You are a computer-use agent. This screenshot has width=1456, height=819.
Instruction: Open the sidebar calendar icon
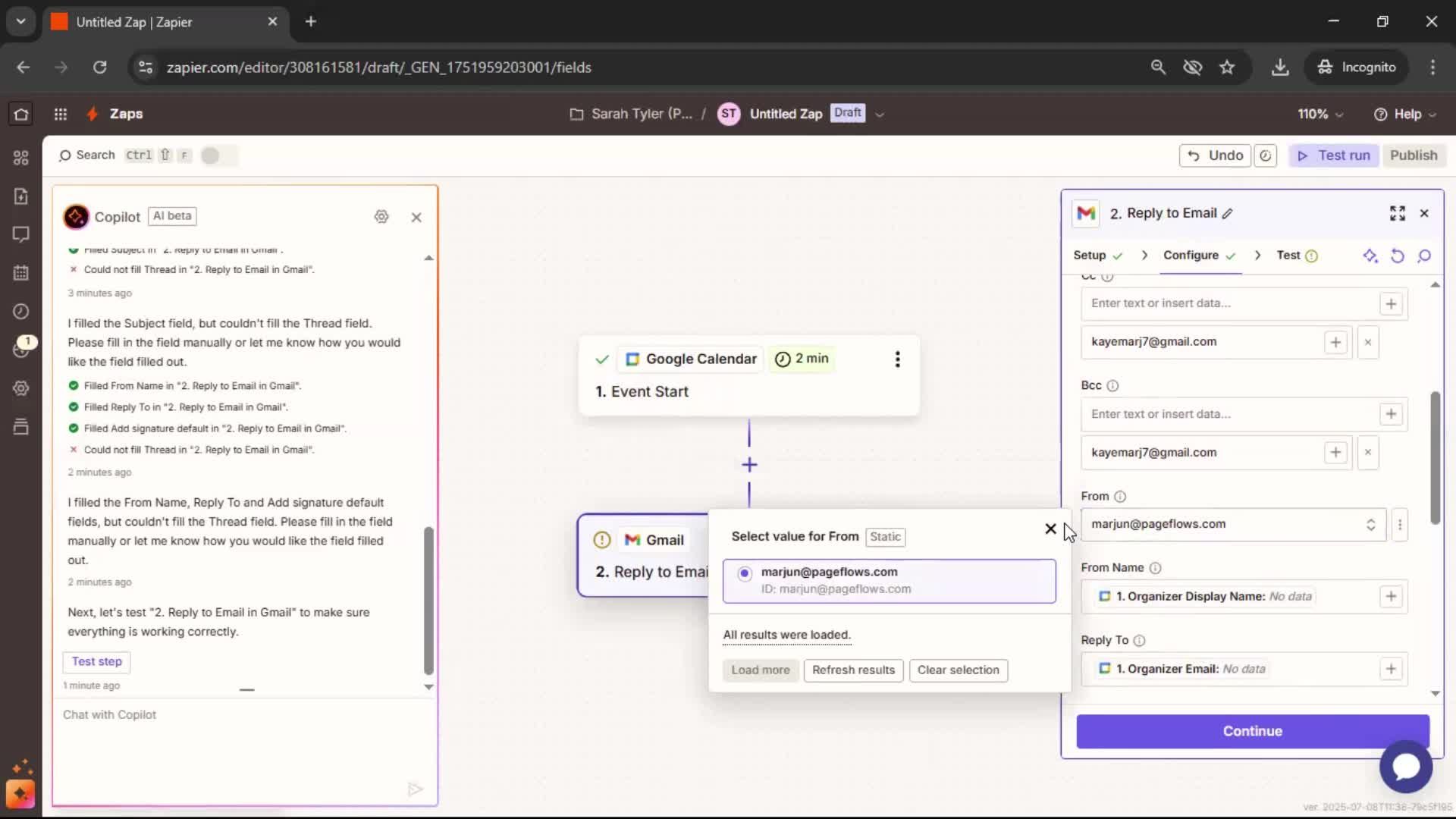tap(20, 273)
